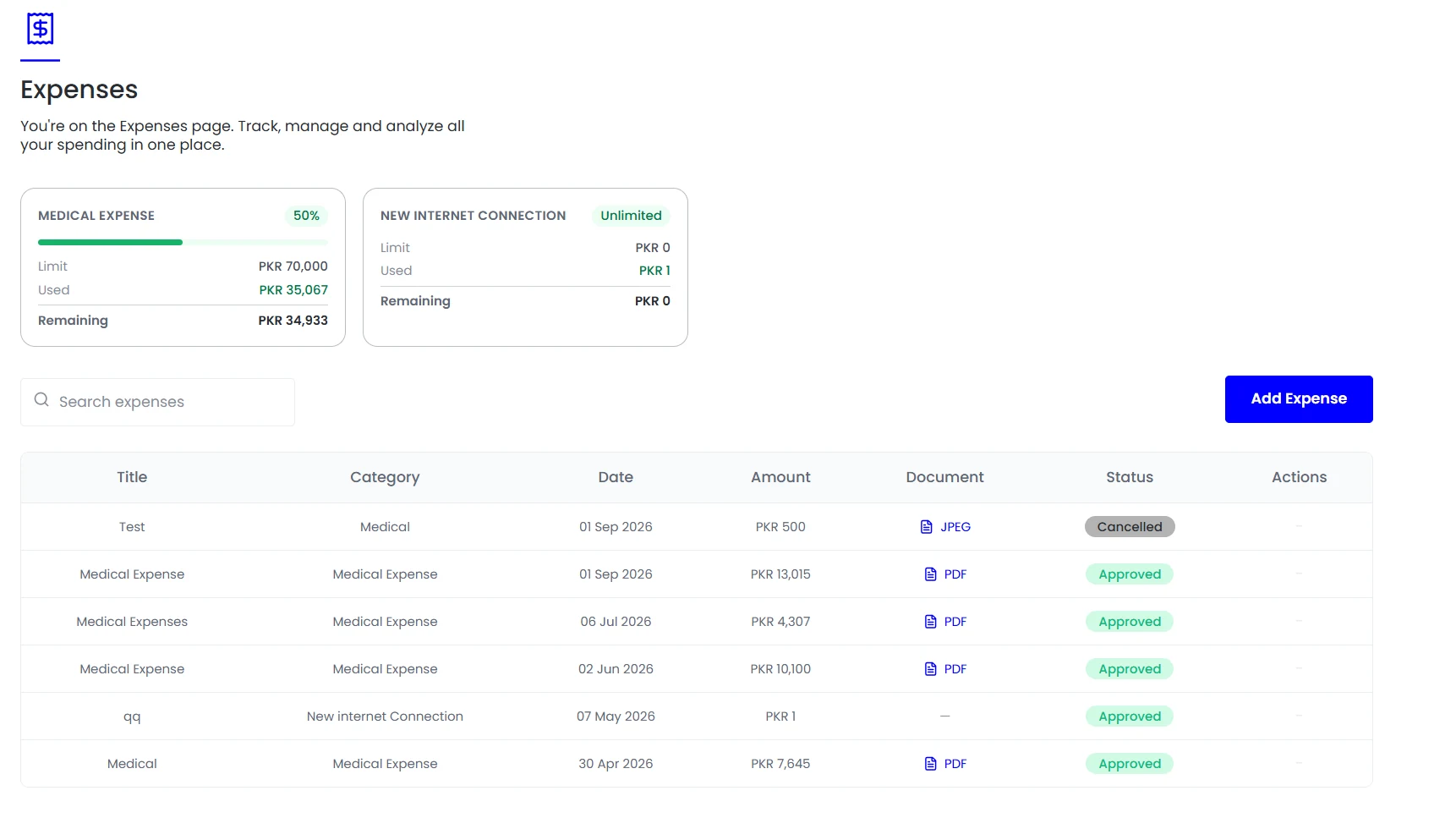Click the Actions column header
Image resolution: width=1456 pixels, height=829 pixels.
point(1299,477)
